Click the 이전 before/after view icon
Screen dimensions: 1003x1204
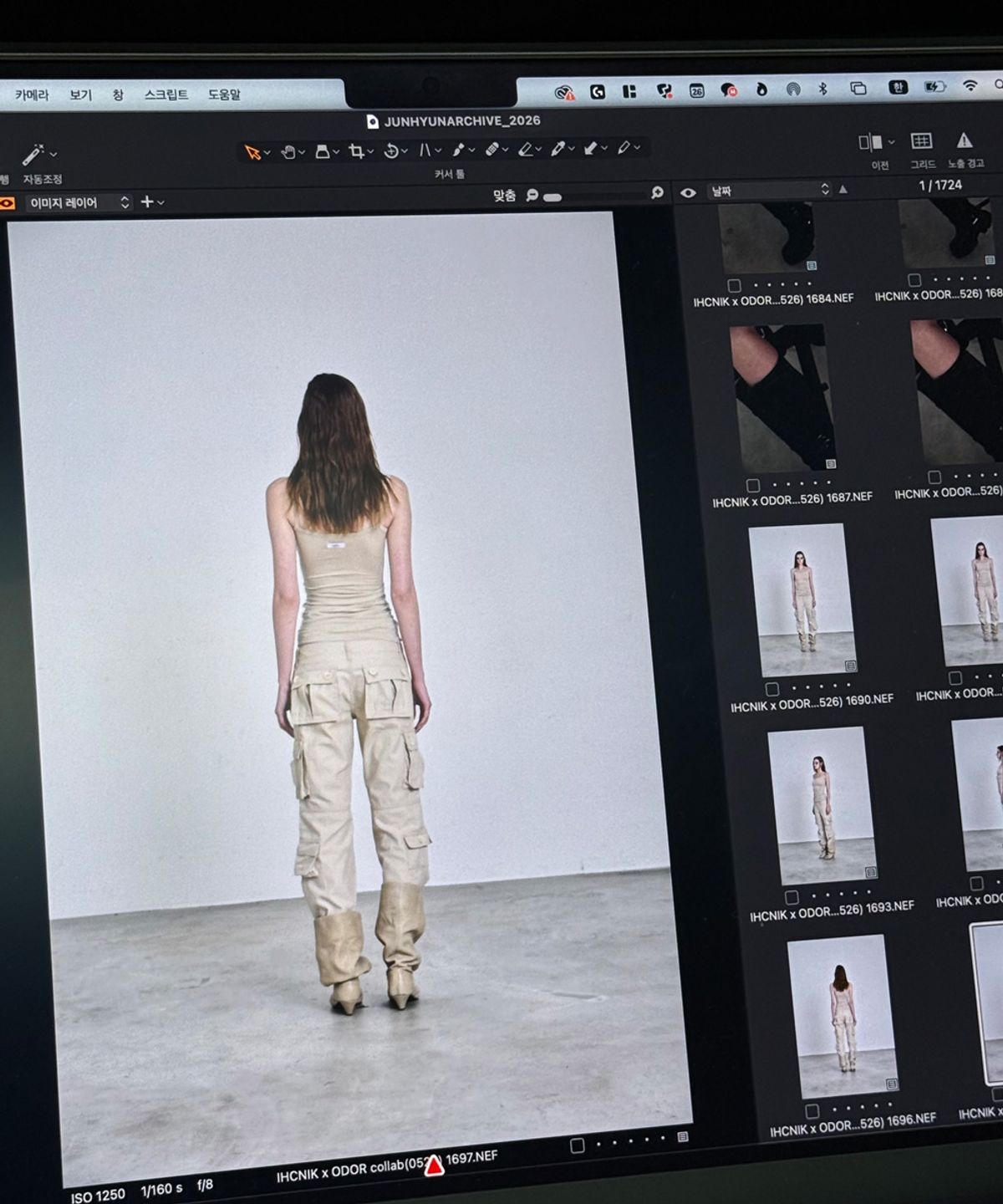tap(871, 142)
